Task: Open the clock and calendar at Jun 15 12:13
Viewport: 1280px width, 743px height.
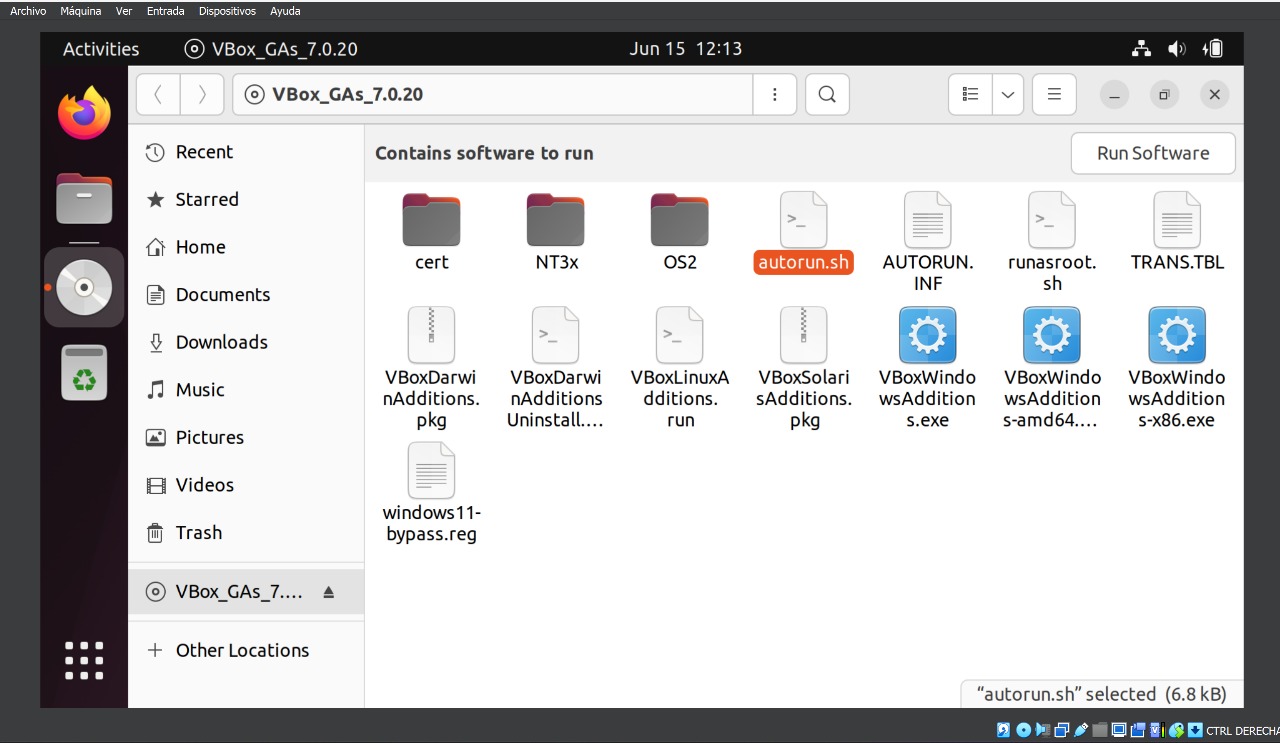Action: [x=685, y=49]
